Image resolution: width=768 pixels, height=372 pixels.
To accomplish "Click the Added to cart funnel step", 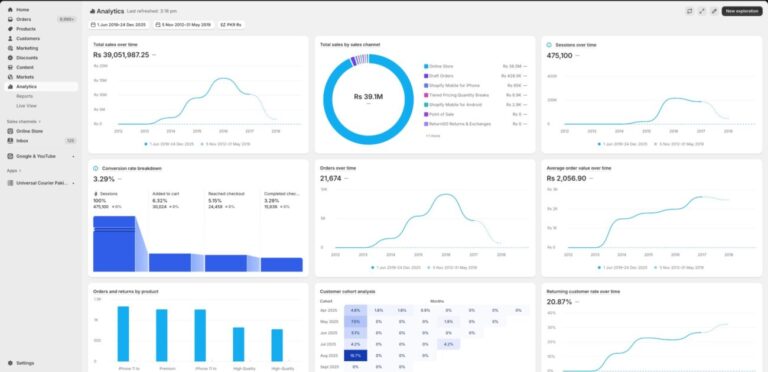I will pyautogui.click(x=170, y=262).
